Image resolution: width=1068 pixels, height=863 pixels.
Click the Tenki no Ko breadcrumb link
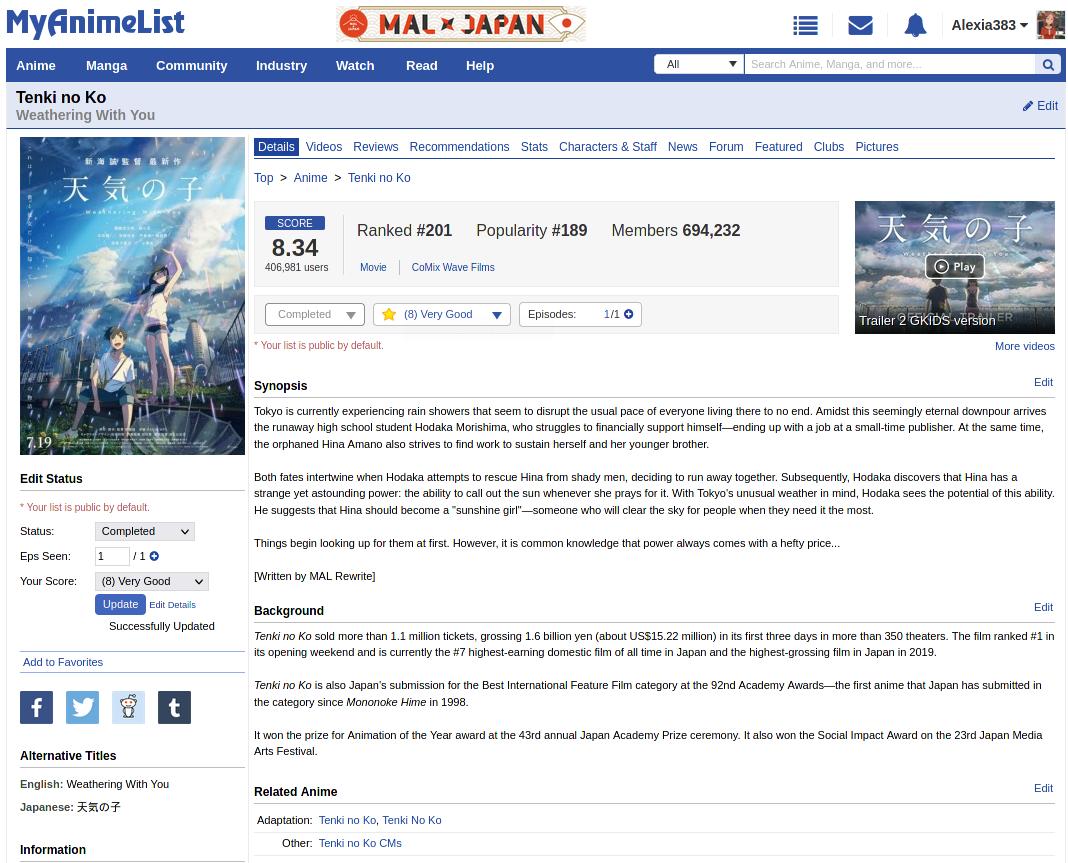pyautogui.click(x=379, y=178)
